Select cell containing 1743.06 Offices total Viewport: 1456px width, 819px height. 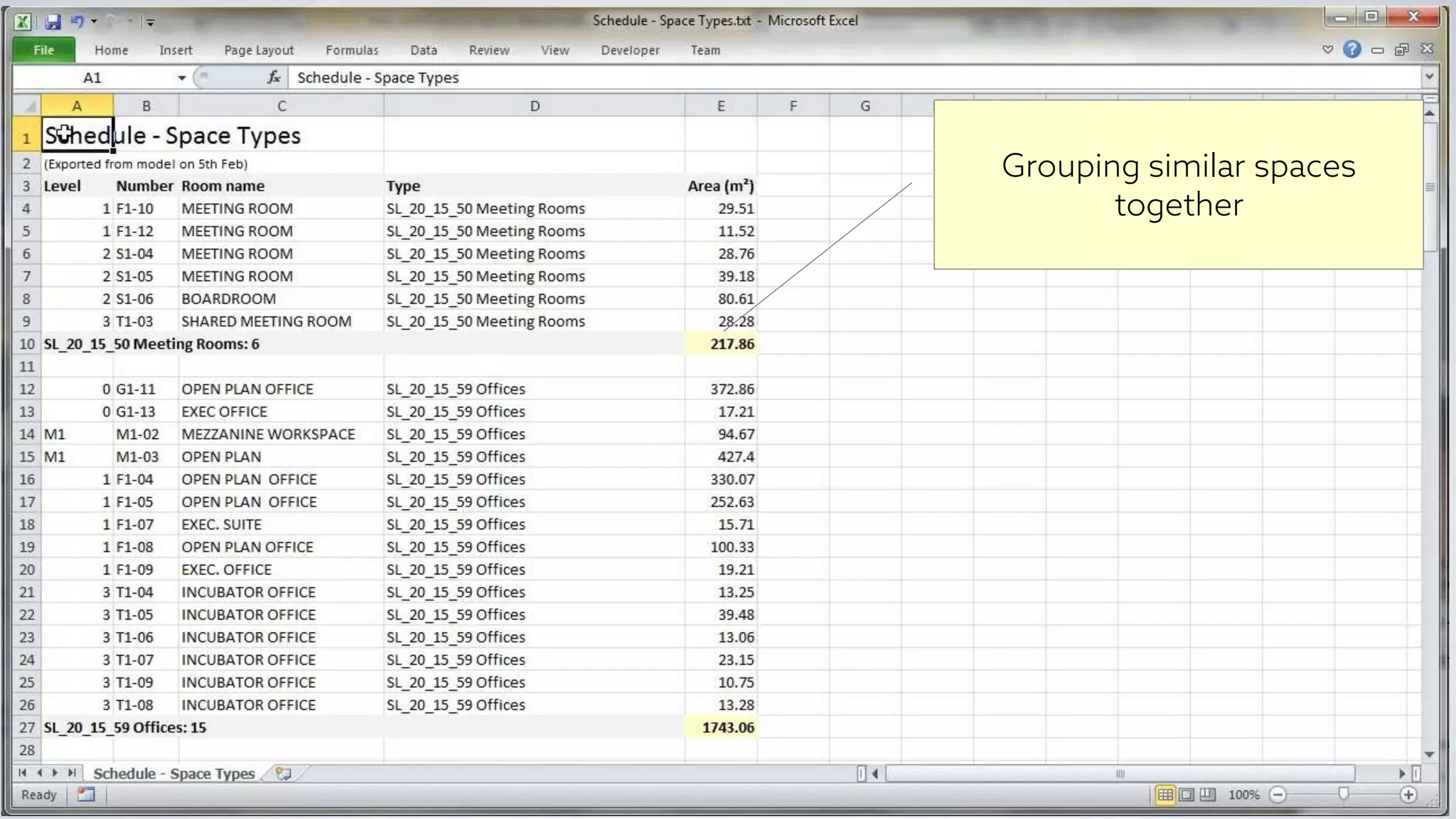[x=721, y=727]
